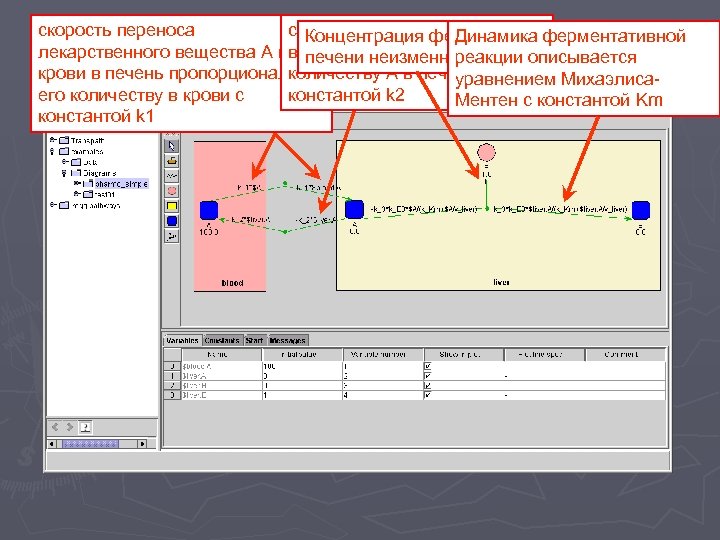Click the liver compartment label
Screen dimensions: 720x540
(x=501, y=282)
